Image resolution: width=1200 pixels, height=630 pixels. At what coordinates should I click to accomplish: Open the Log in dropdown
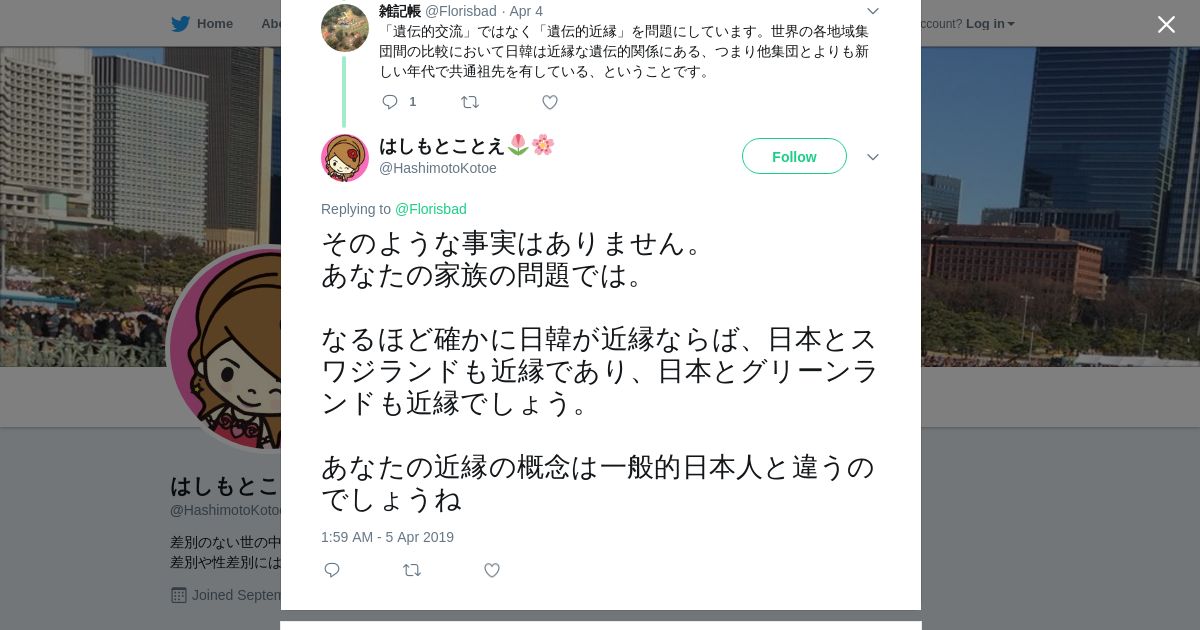[990, 24]
